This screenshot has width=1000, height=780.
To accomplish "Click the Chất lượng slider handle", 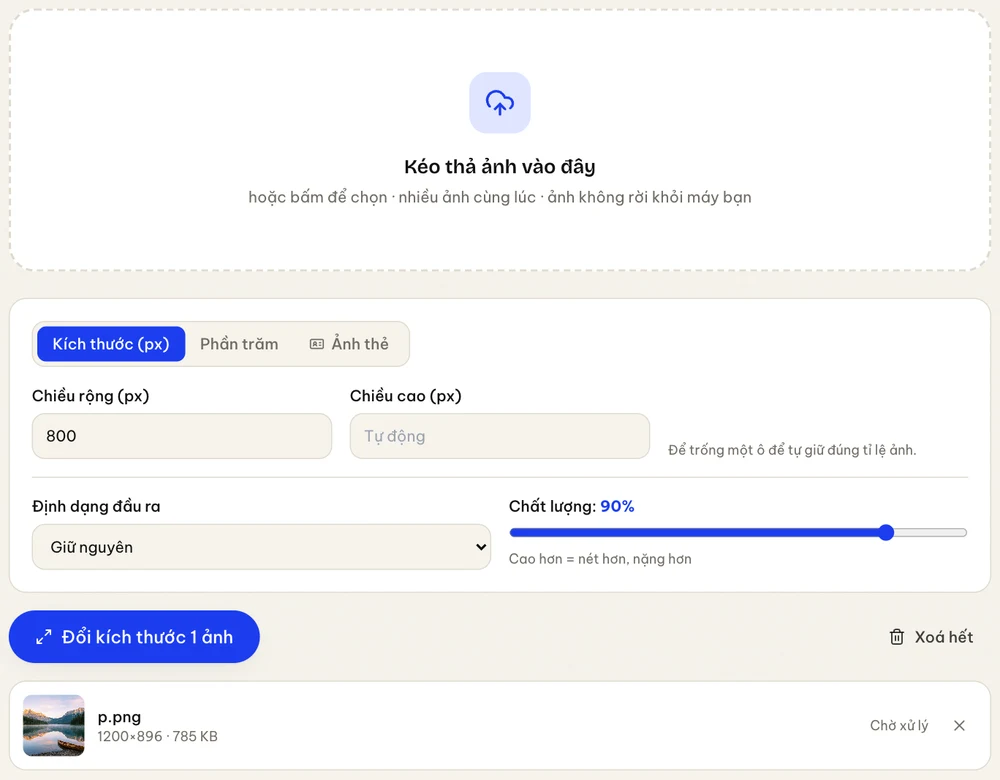I will click(886, 533).
